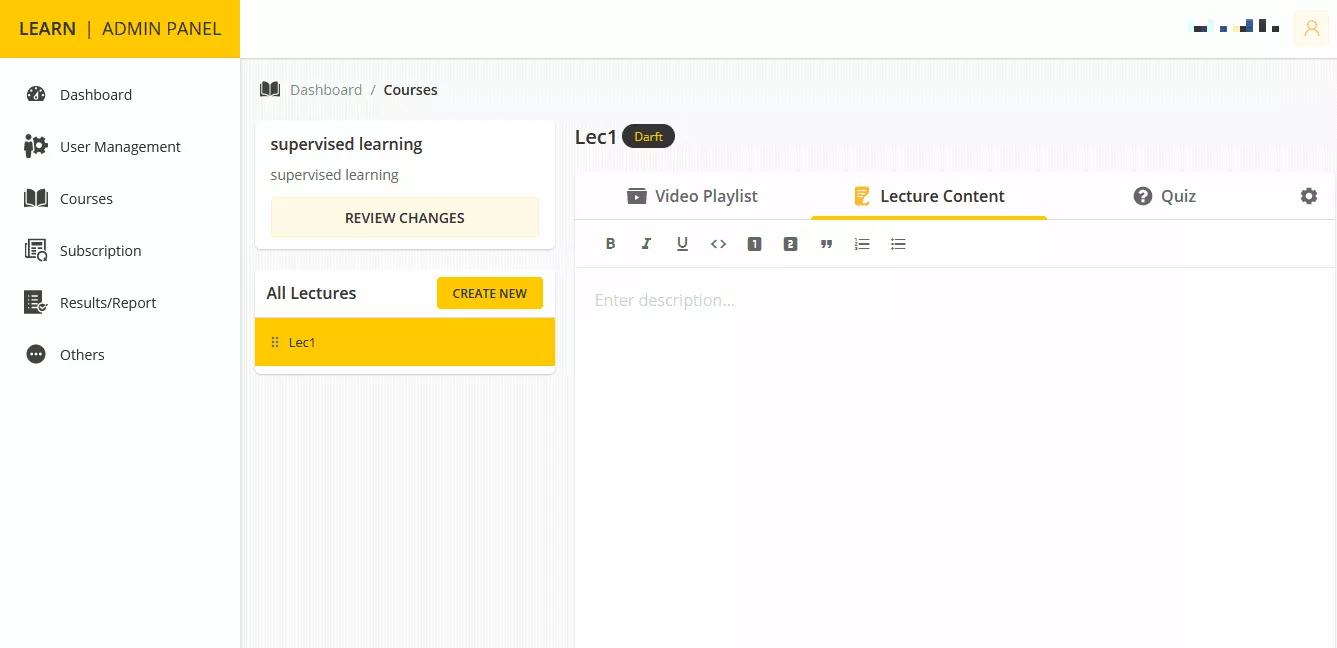The height and width of the screenshot is (648, 1337).
Task: Select Lecture Content tab
Action: 928,196
